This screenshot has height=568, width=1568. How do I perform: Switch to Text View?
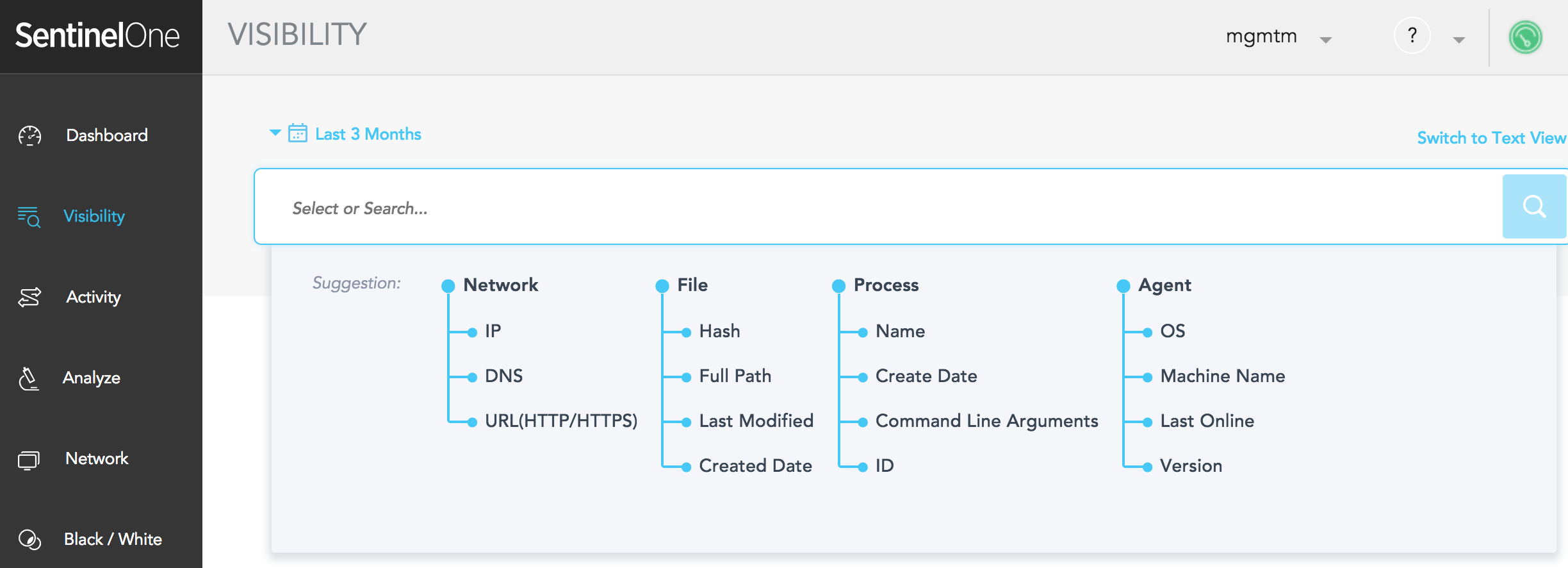[x=1490, y=138]
